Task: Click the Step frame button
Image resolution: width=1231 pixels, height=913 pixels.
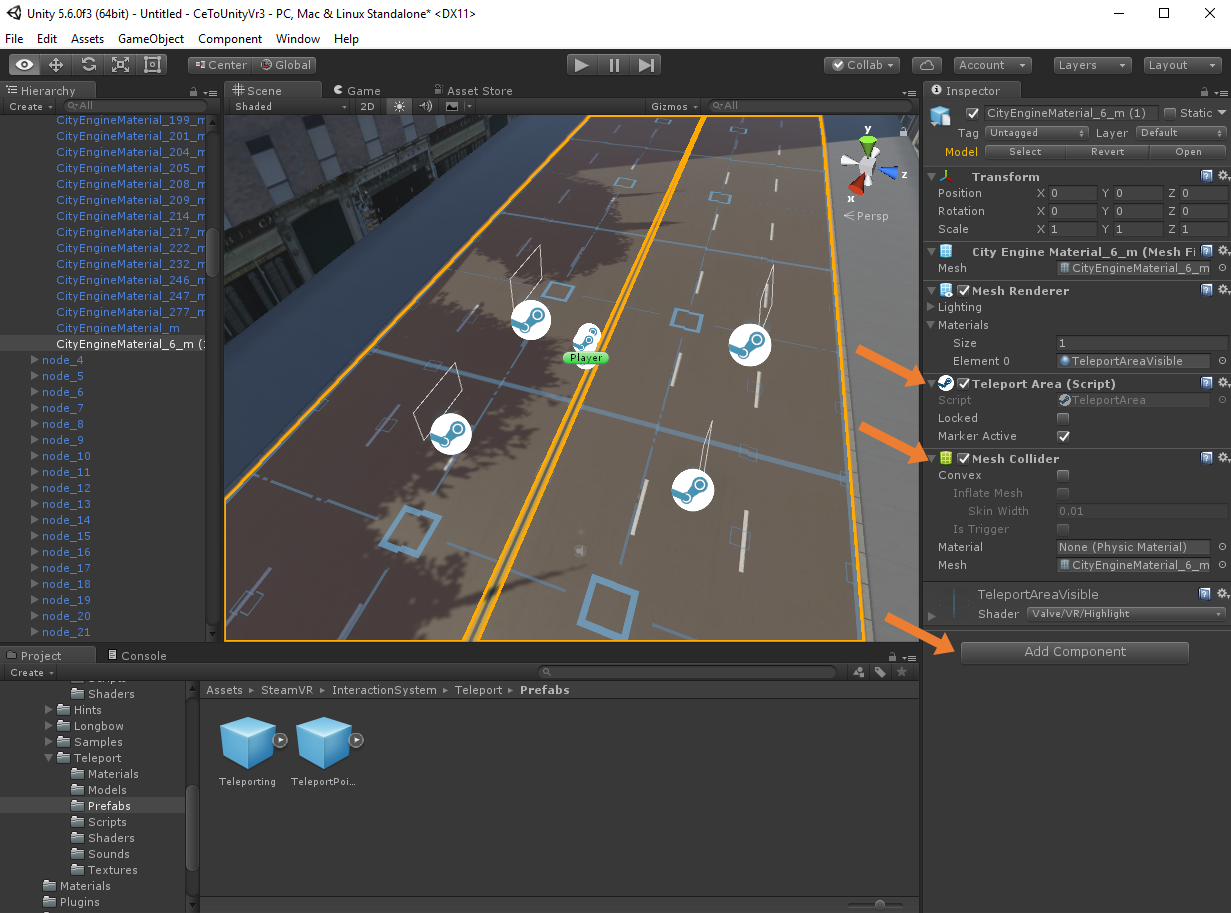Action: (x=646, y=65)
